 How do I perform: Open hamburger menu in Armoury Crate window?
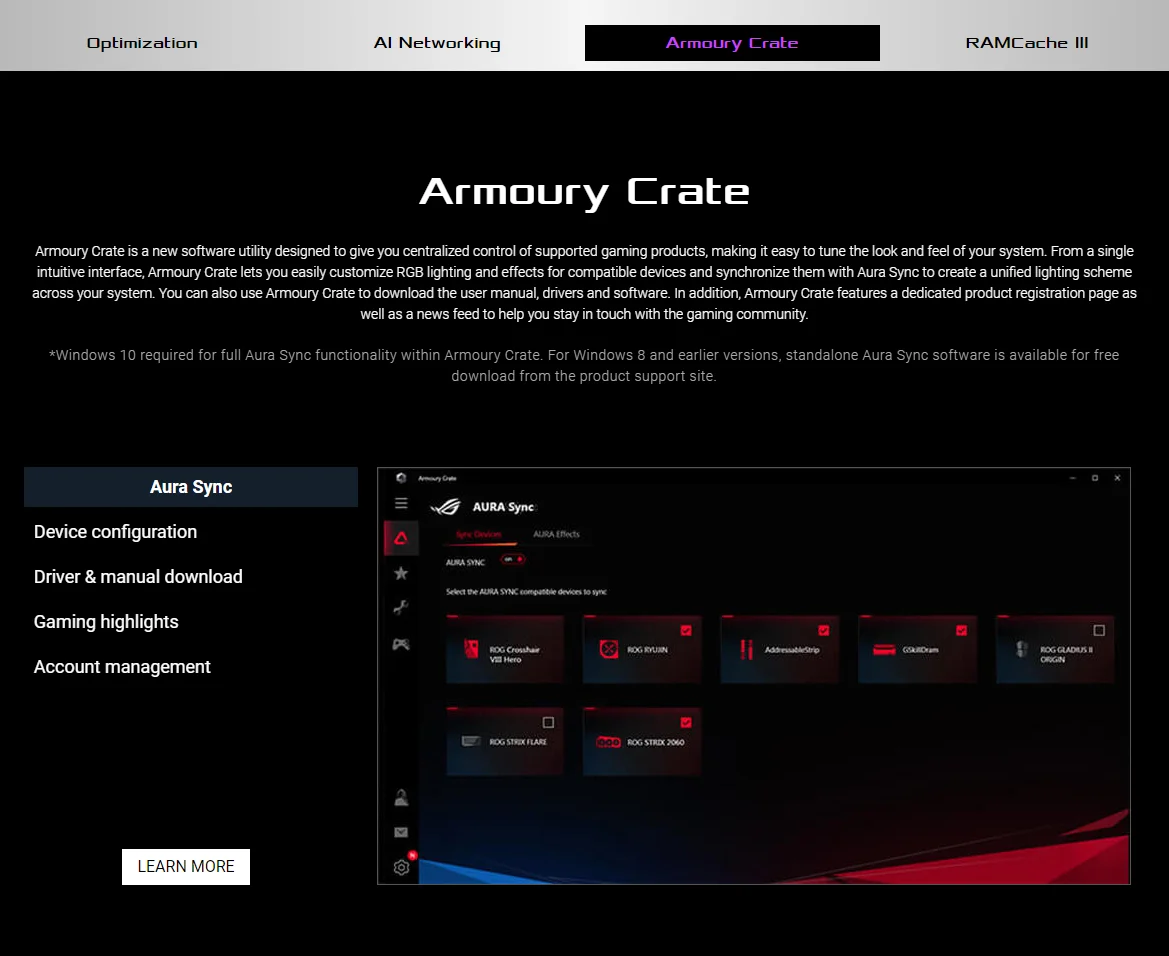[x=401, y=503]
